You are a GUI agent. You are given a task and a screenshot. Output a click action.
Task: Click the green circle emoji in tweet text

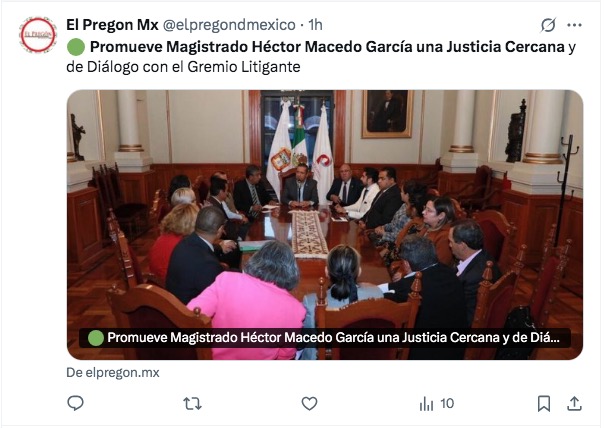(x=76, y=47)
